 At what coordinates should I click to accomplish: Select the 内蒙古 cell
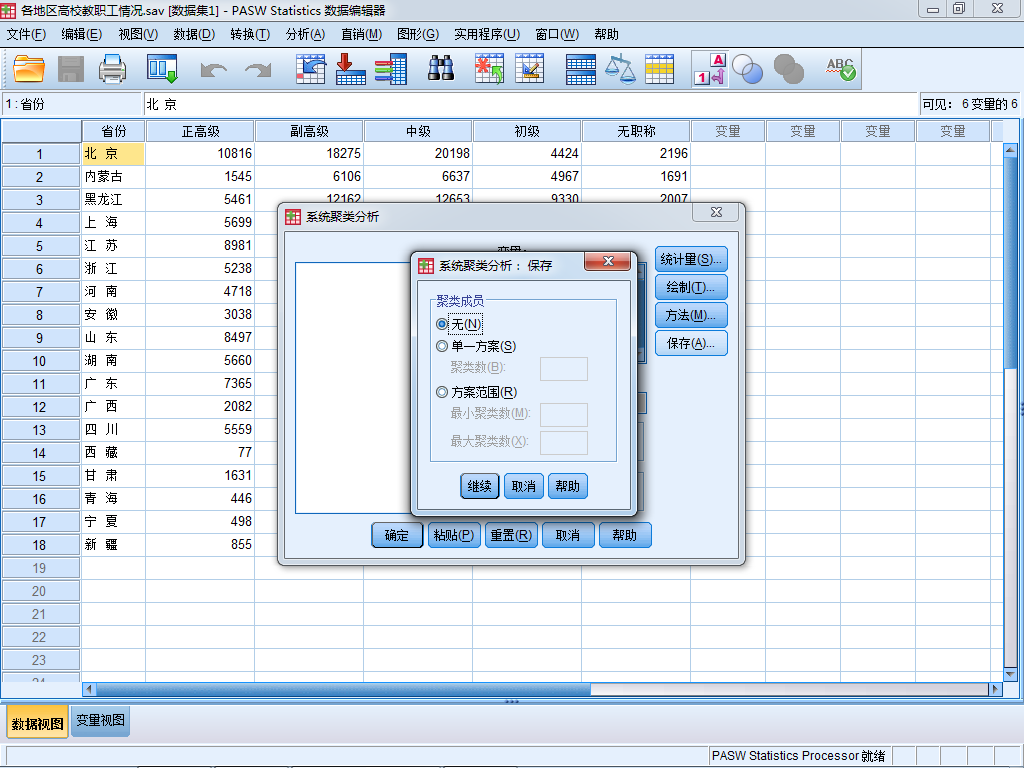(x=113, y=176)
